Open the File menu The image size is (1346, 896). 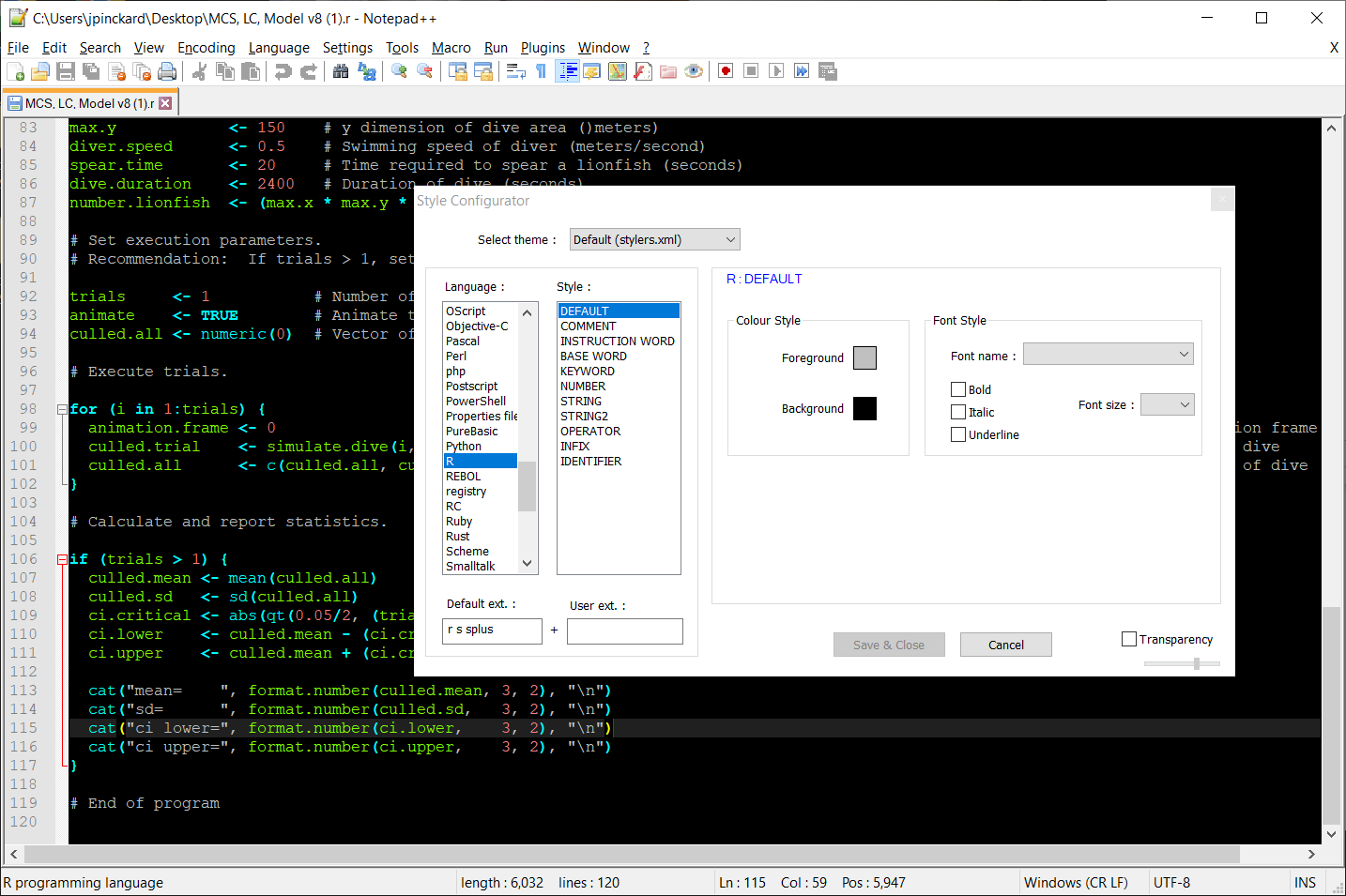pyautogui.click(x=18, y=48)
